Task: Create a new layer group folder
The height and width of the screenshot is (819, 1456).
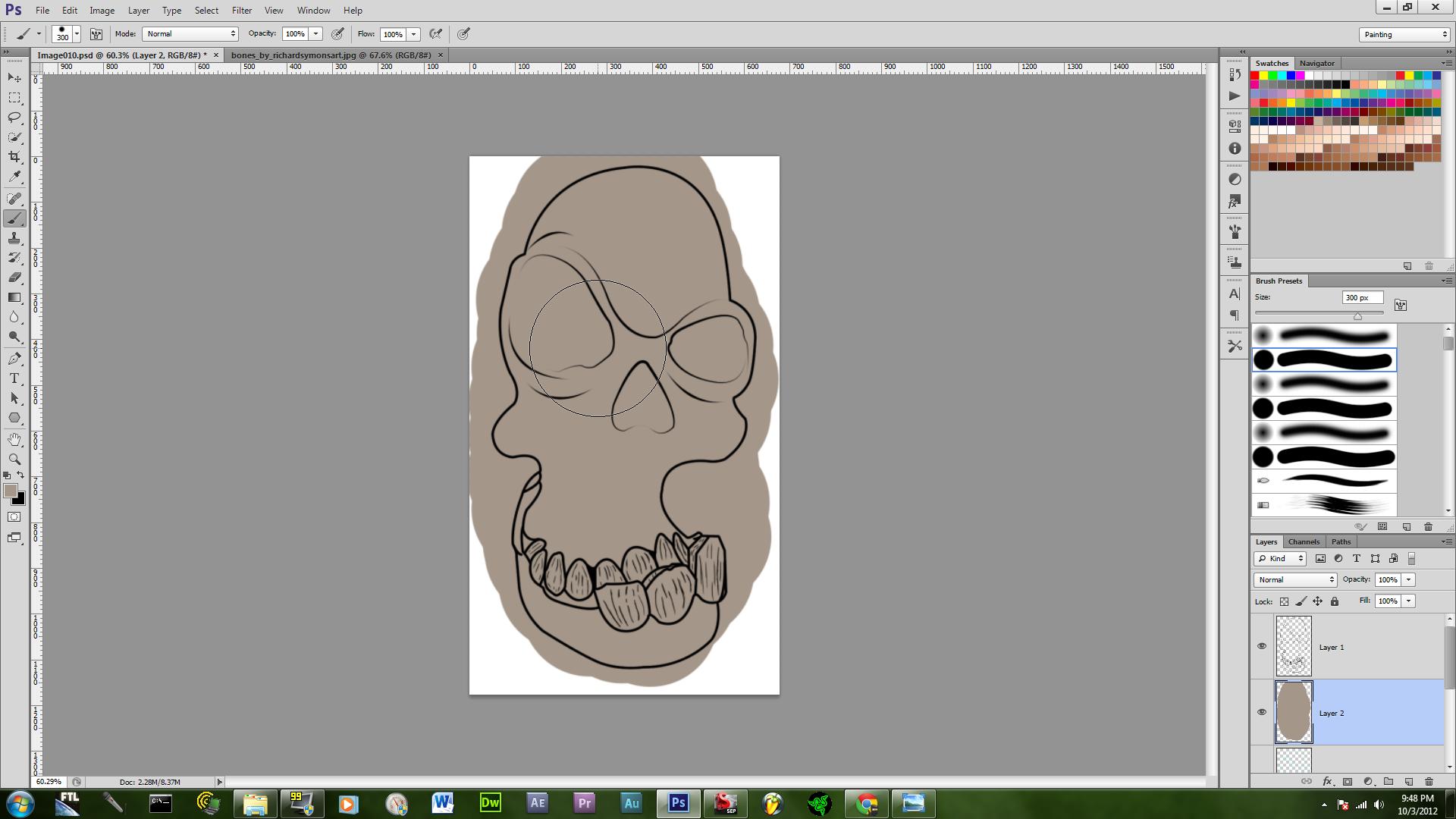Action: coord(1389,781)
